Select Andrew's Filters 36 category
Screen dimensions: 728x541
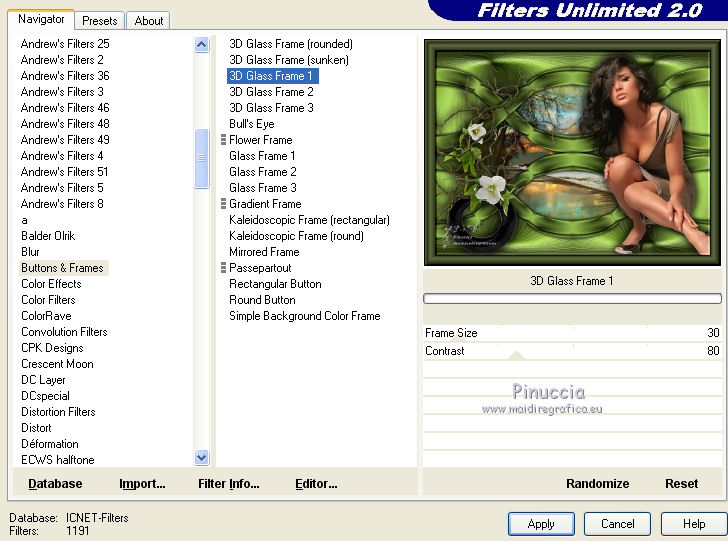tap(65, 76)
